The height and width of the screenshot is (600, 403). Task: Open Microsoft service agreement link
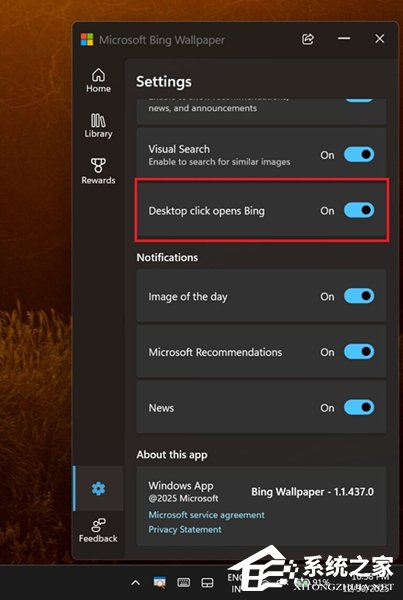click(x=206, y=515)
